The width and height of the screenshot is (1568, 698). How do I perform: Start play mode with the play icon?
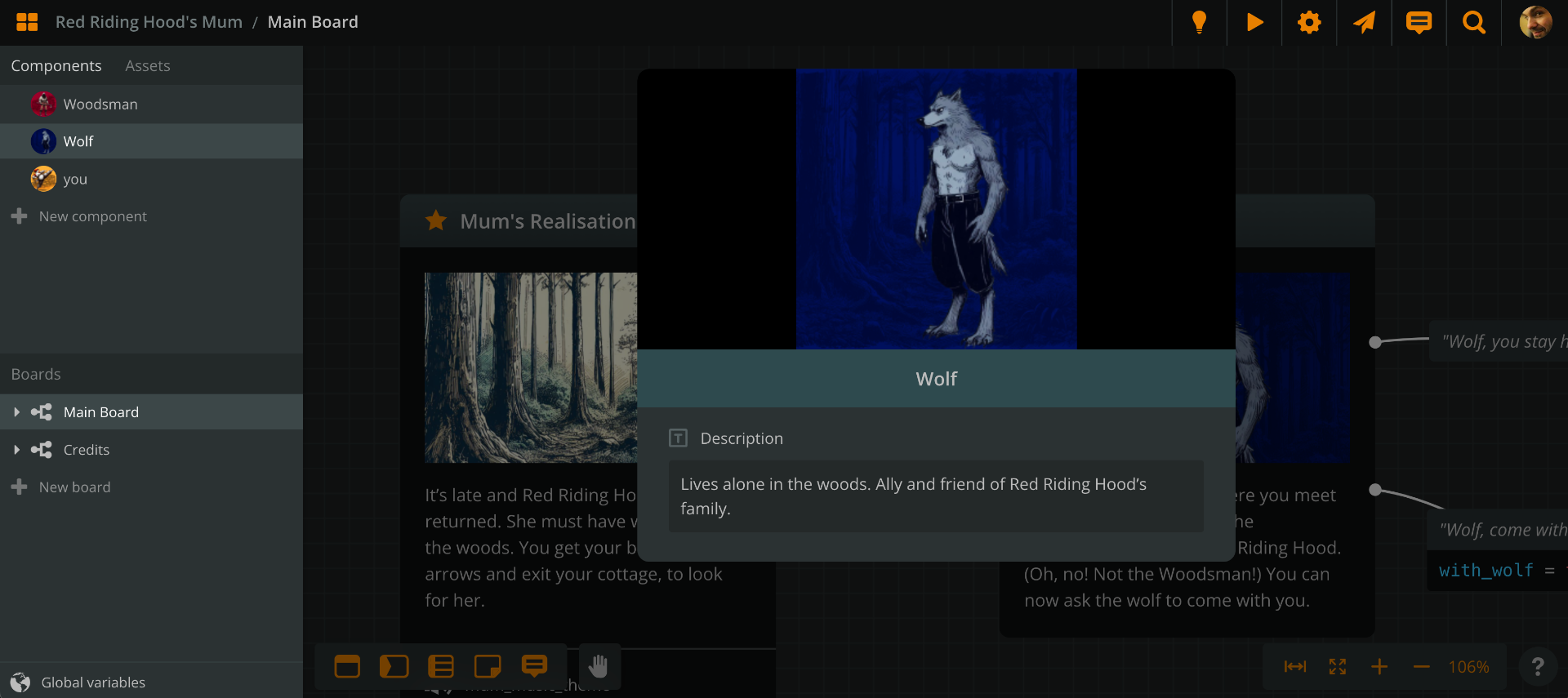pyautogui.click(x=1254, y=22)
